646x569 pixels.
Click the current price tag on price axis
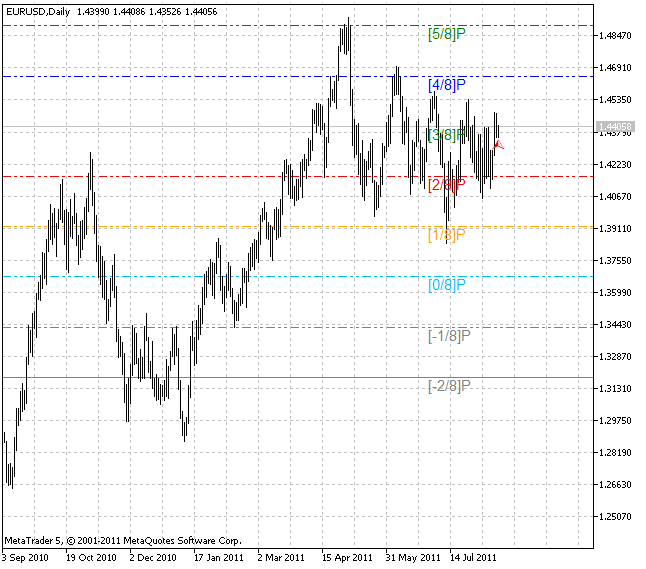click(612, 128)
